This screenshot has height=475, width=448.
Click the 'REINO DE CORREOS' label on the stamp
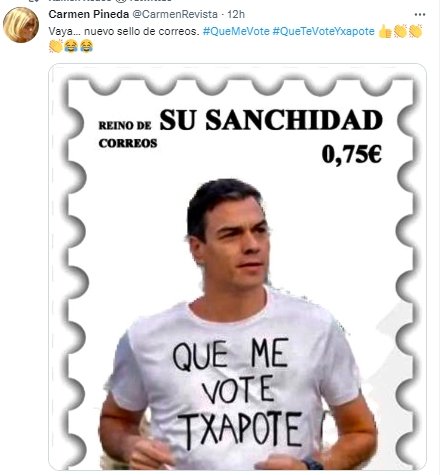[128, 134]
